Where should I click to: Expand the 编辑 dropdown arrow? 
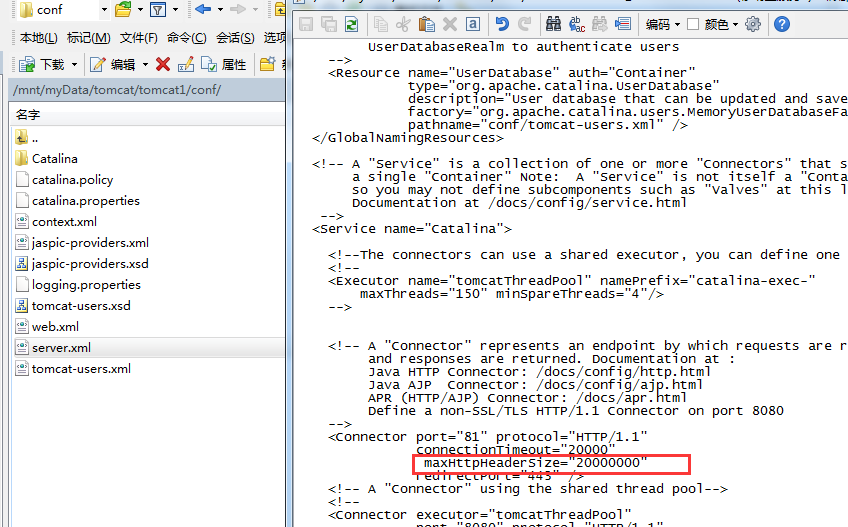[x=145, y=65]
